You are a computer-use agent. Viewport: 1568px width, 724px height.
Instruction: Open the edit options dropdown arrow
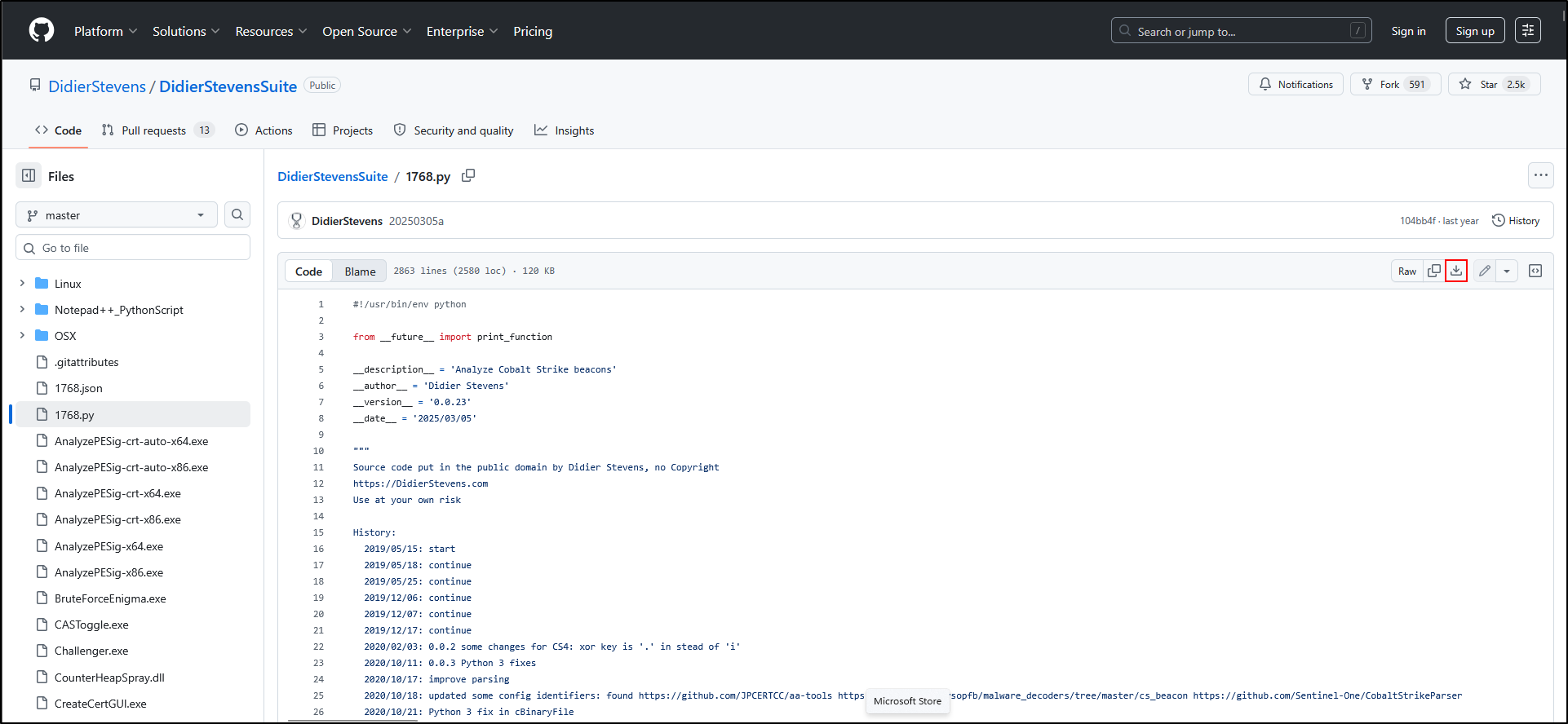tap(1507, 271)
